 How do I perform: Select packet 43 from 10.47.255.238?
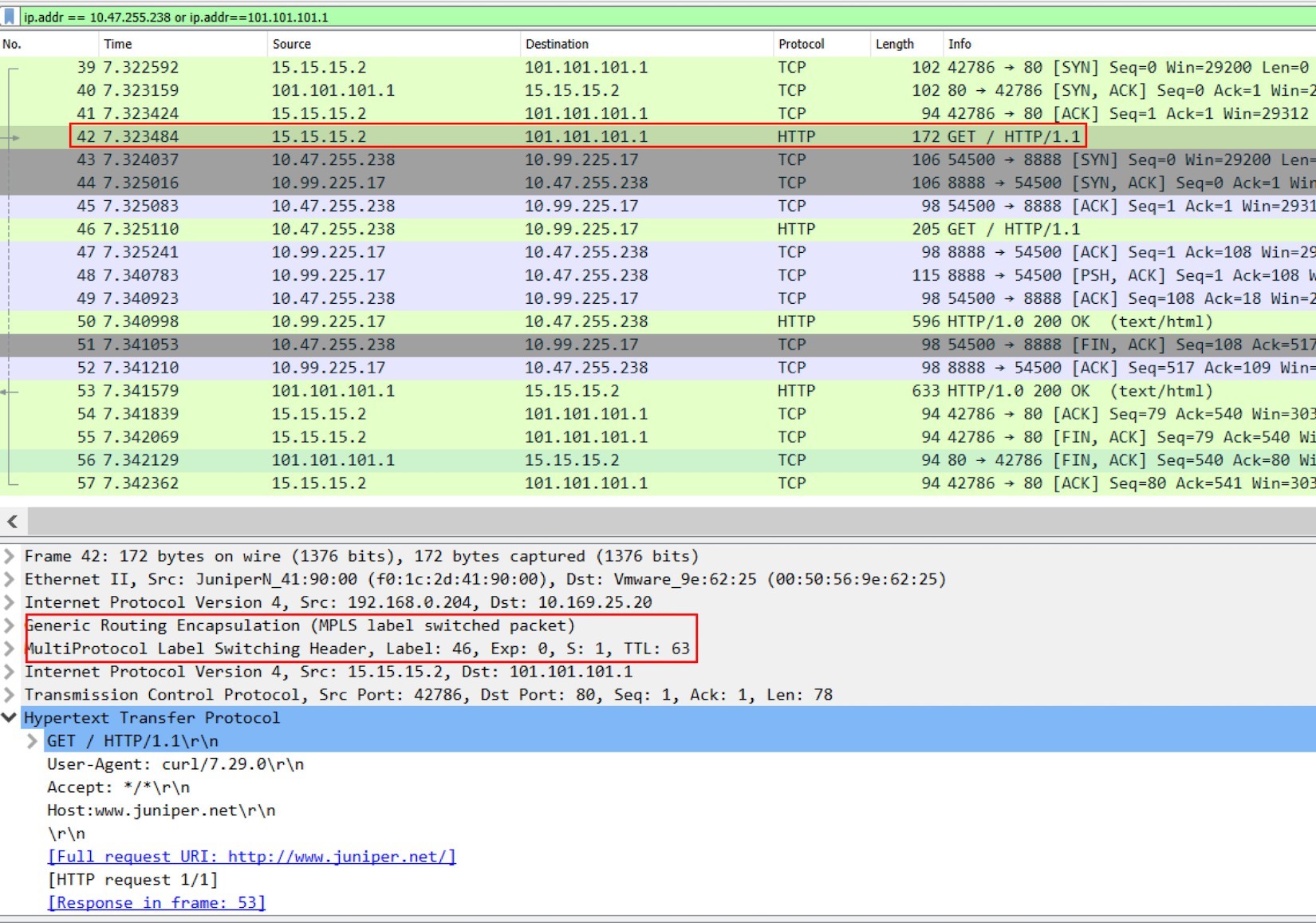pos(658,160)
